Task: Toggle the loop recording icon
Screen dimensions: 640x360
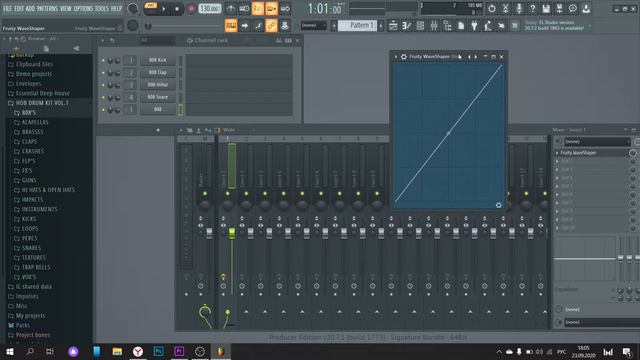Action: click(x=285, y=9)
